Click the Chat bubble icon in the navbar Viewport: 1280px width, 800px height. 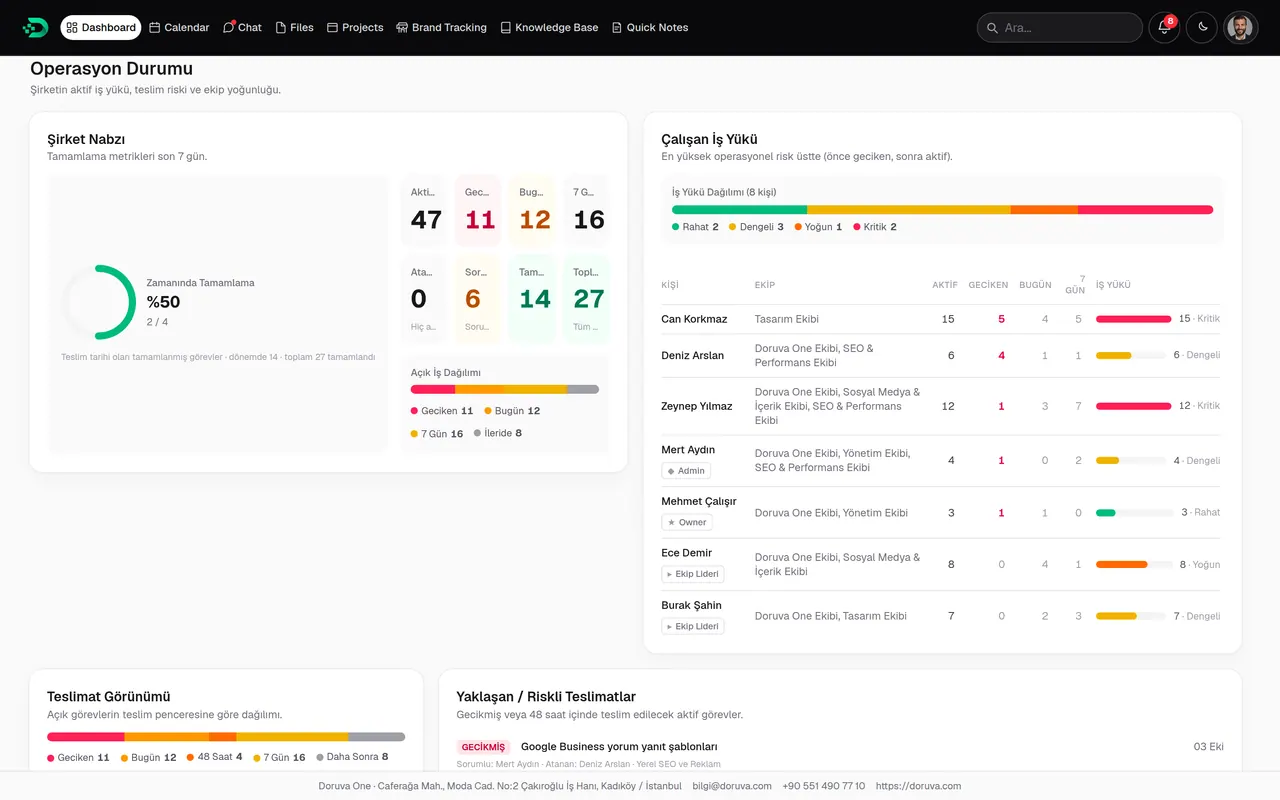tap(229, 28)
